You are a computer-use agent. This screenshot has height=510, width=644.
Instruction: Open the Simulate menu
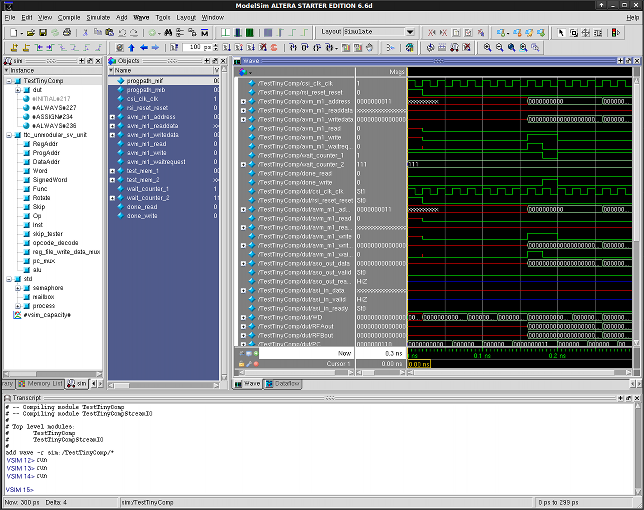pos(97,17)
